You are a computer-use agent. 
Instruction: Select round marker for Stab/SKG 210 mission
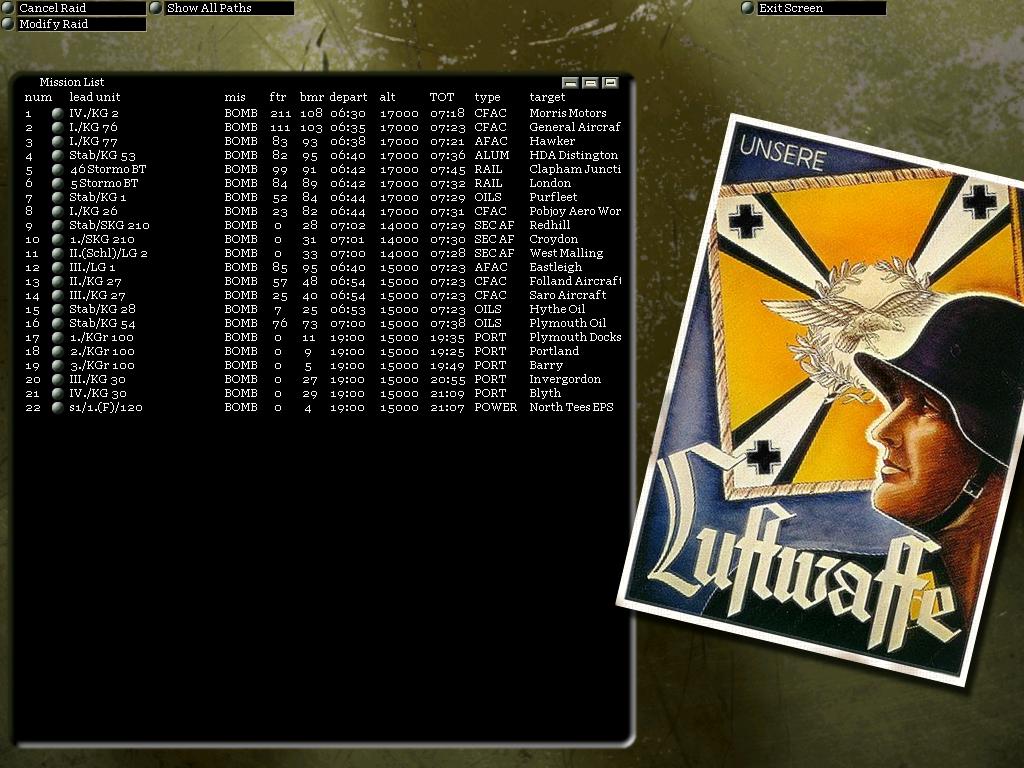pos(57,225)
